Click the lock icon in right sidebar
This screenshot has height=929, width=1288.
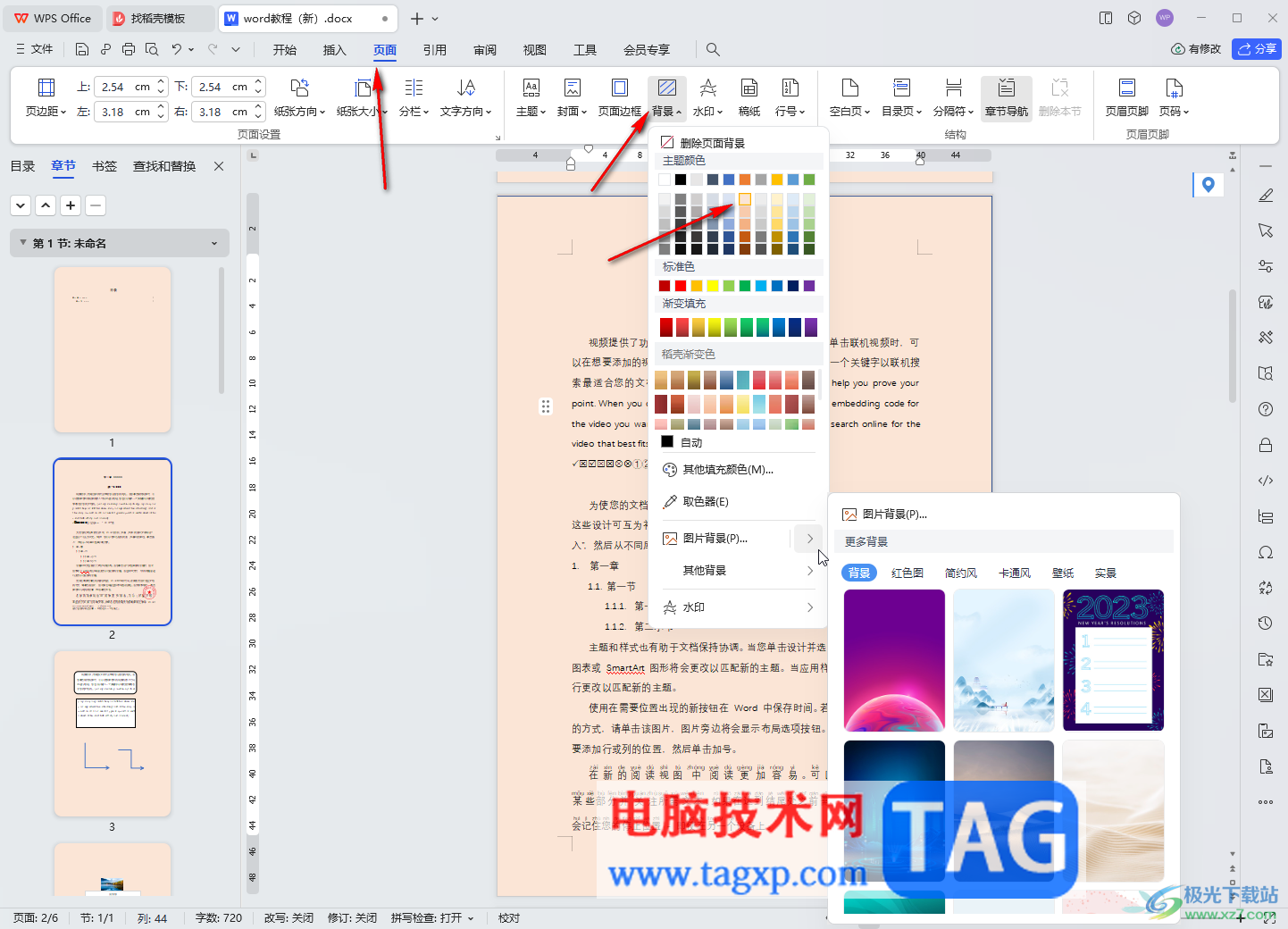[x=1266, y=445]
